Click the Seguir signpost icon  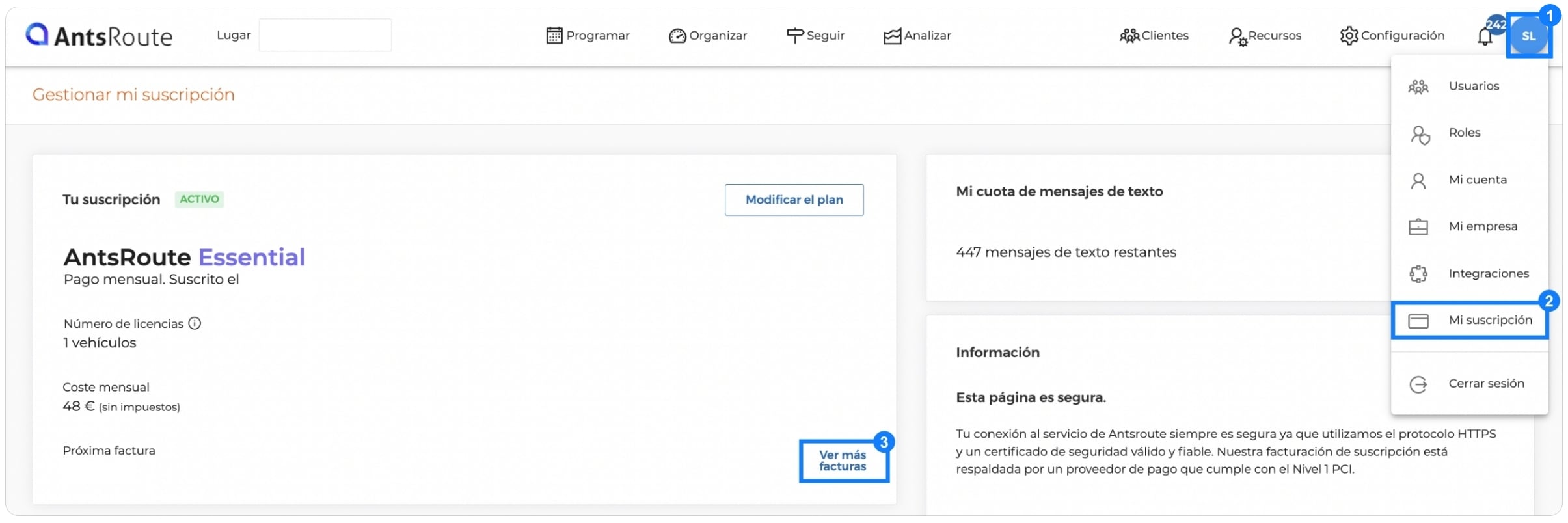795,36
